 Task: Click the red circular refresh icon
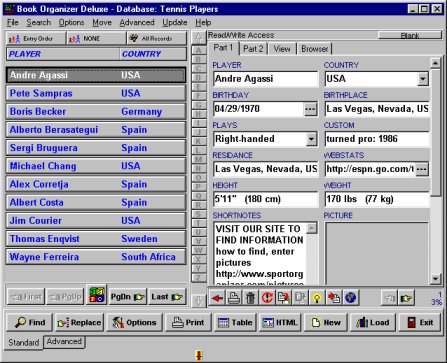(x=267, y=298)
